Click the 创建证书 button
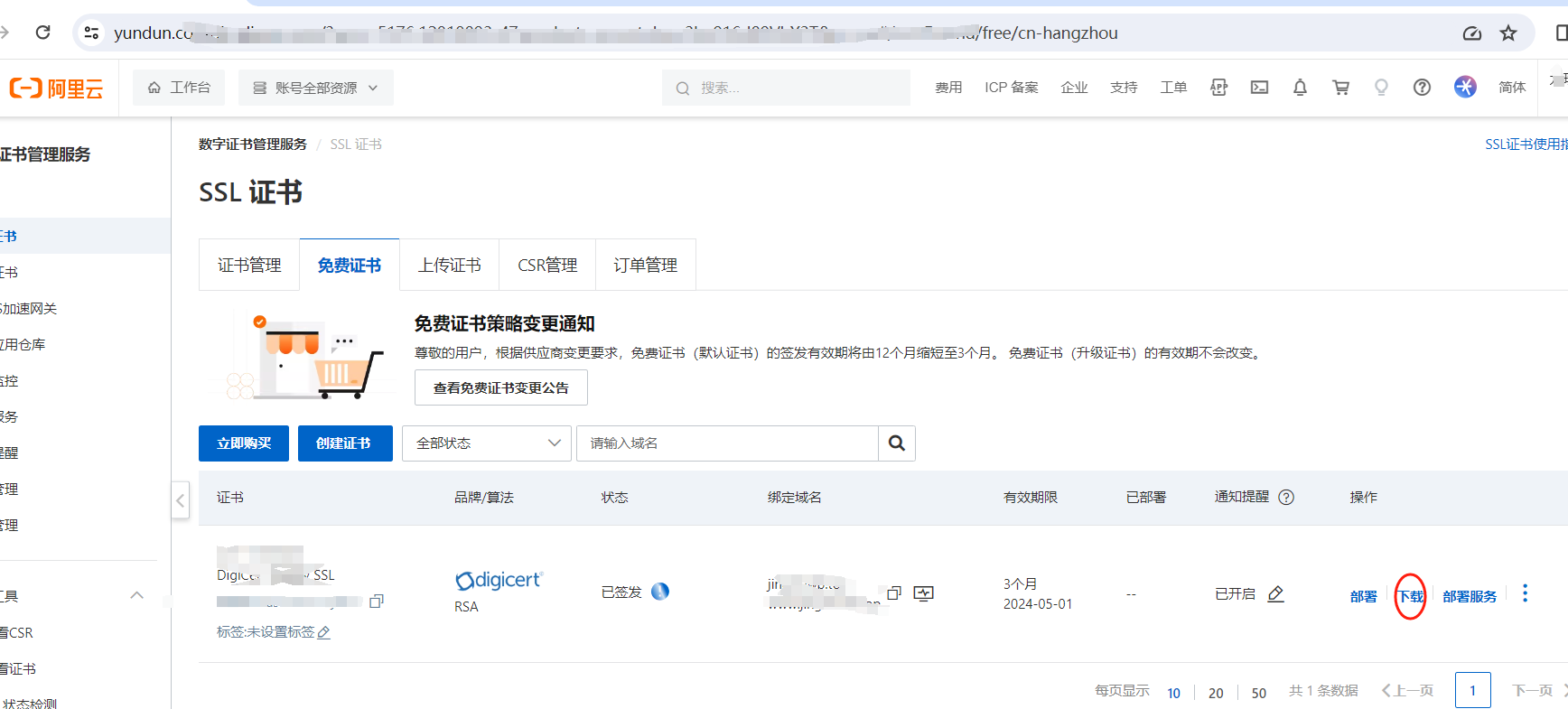Viewport: 1568px width, 709px height. 345,443
